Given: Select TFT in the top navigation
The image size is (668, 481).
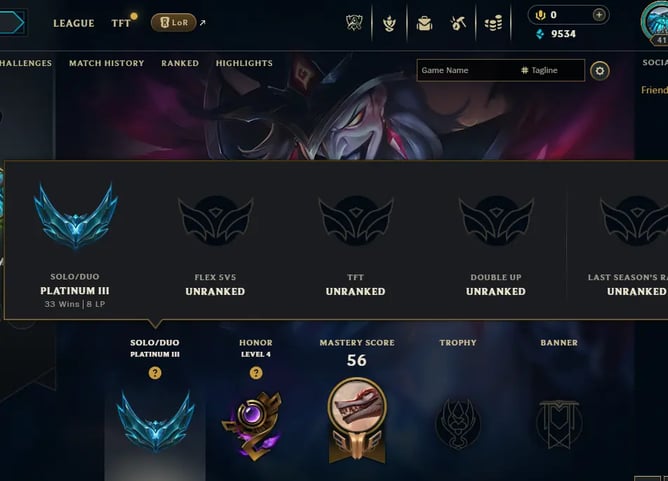Looking at the screenshot, I should [x=121, y=23].
